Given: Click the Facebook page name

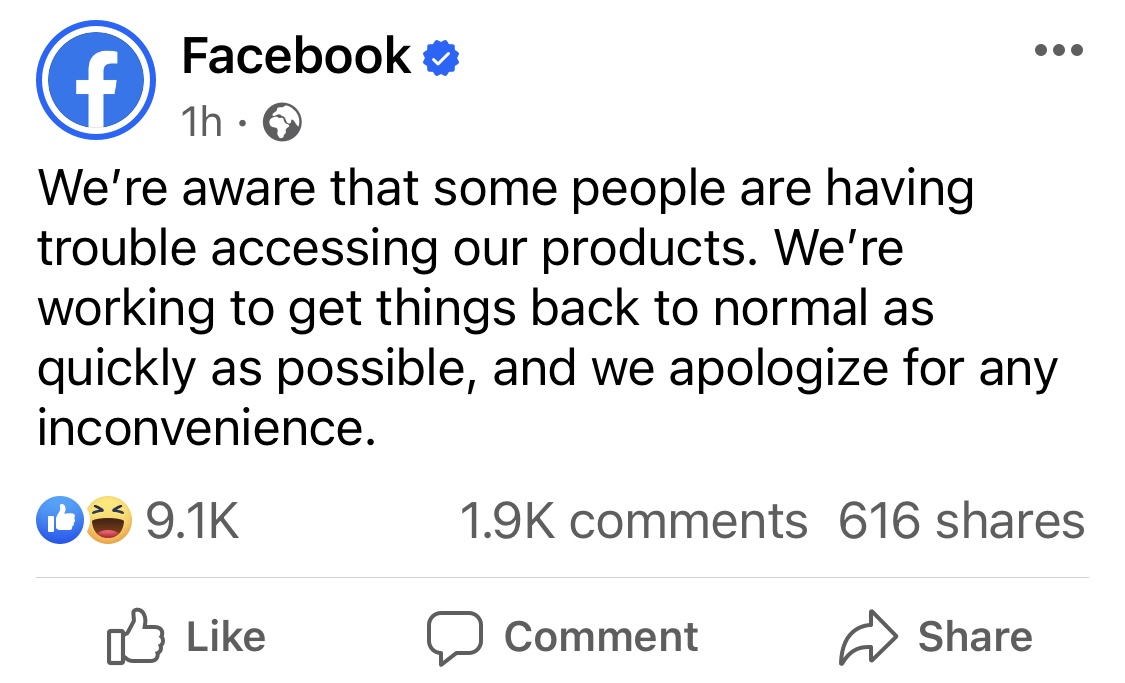Looking at the screenshot, I should point(296,56).
